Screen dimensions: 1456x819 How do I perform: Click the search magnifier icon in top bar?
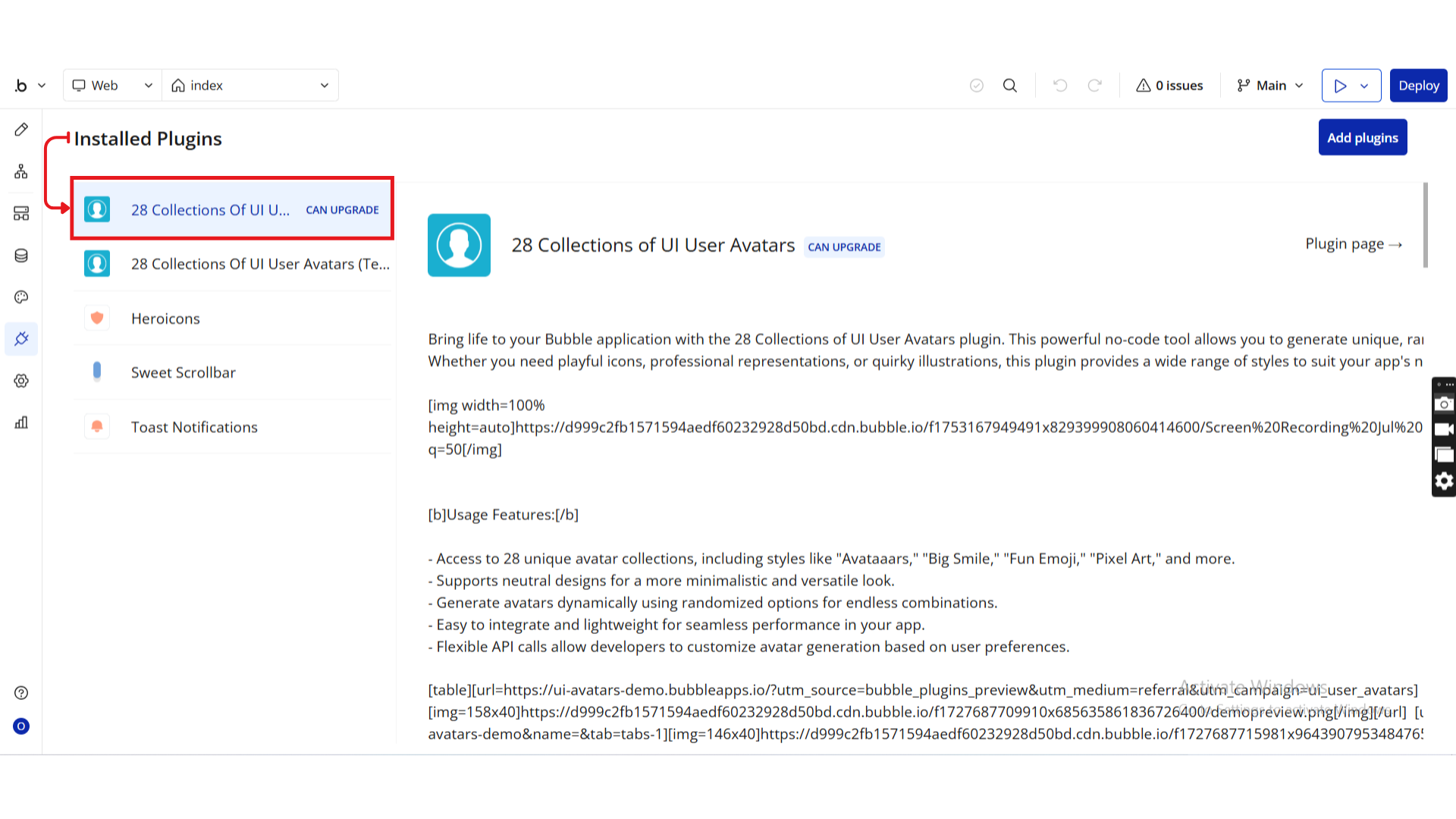(1010, 86)
